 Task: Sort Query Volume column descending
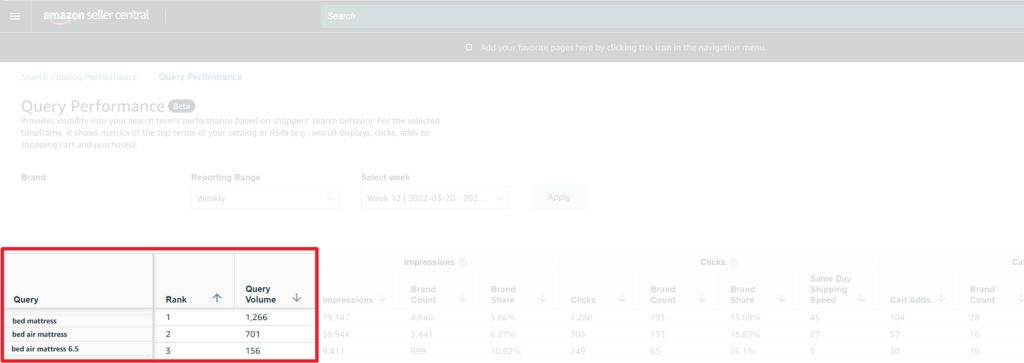pyautogui.click(x=297, y=298)
